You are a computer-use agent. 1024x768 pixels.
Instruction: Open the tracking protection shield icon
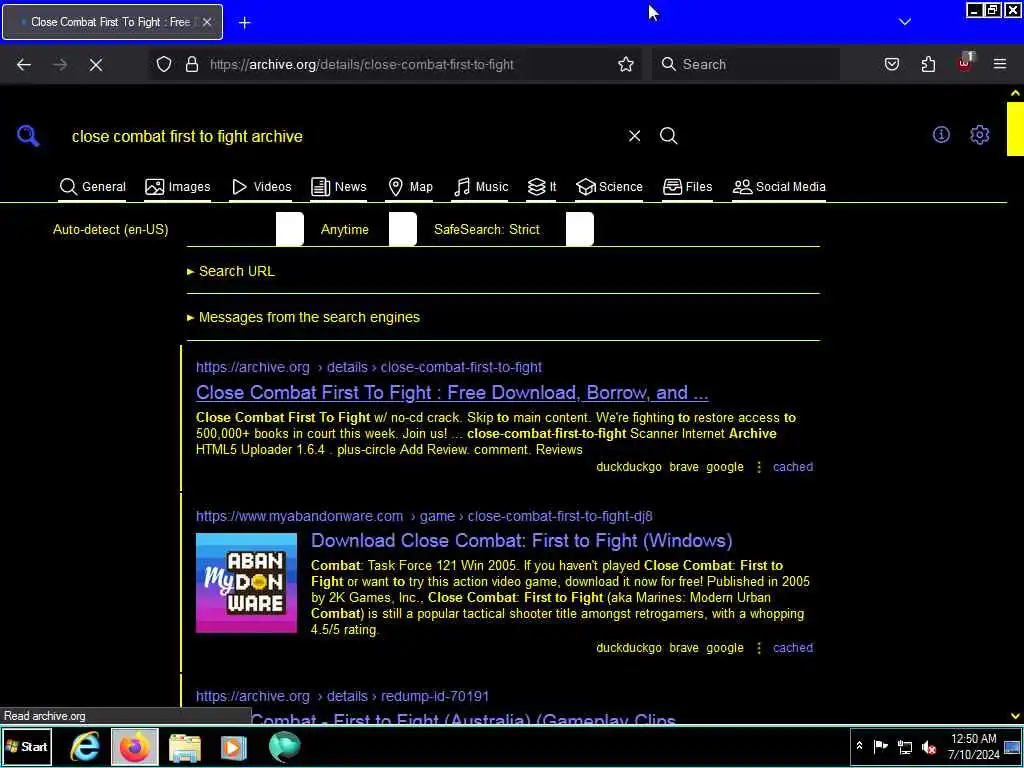164,64
